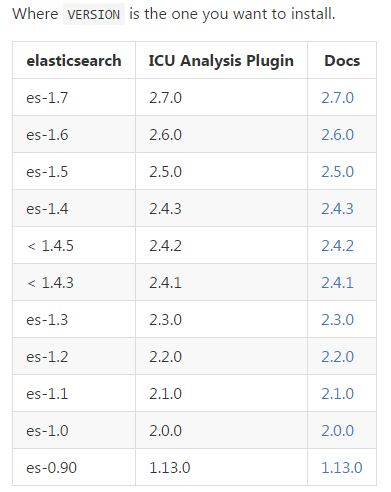Open the 2.3.0 docs link
Viewport: 391px width, 492px height.
pyautogui.click(x=337, y=320)
